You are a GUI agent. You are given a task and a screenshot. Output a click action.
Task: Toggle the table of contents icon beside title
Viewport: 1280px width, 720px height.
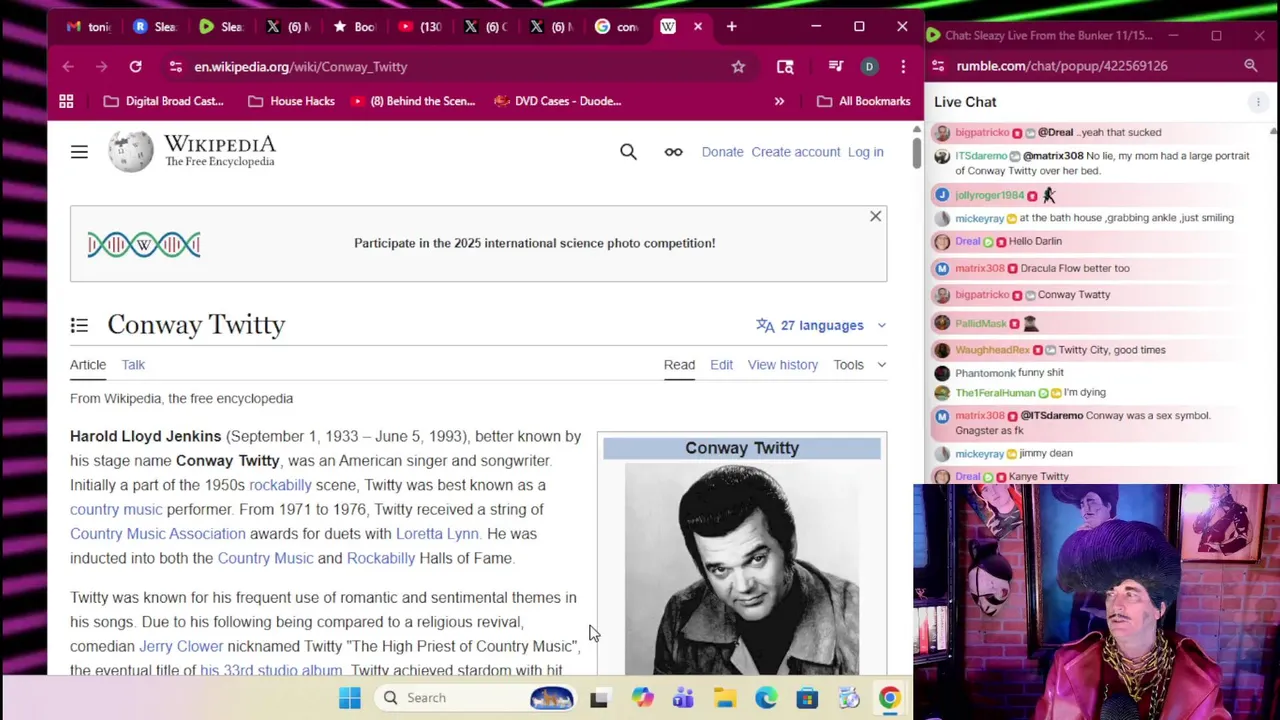(x=79, y=325)
